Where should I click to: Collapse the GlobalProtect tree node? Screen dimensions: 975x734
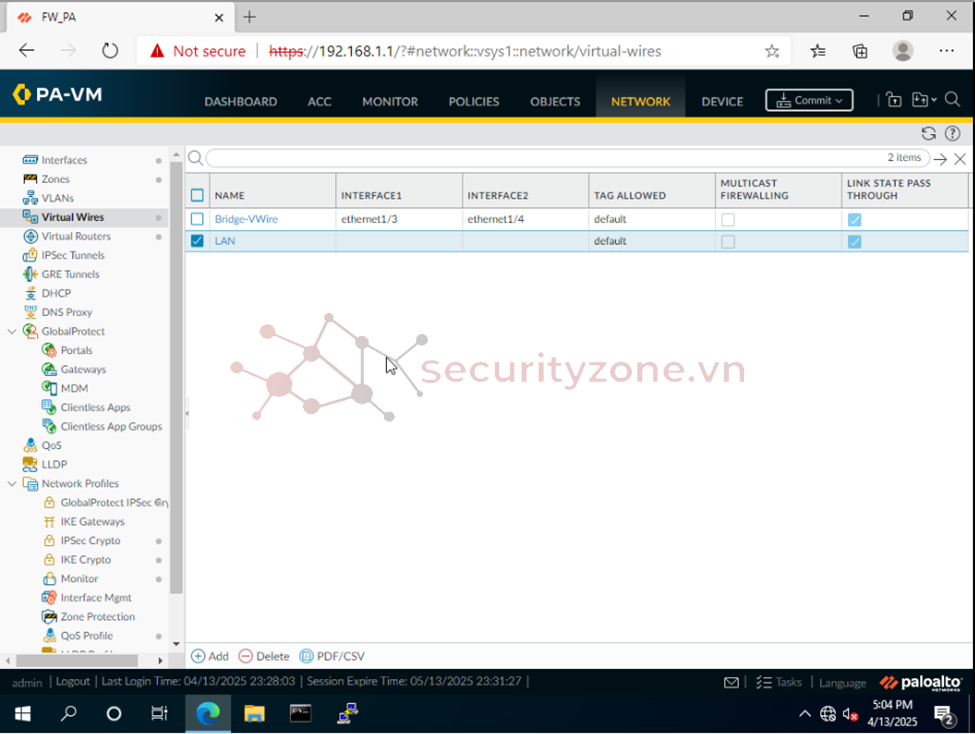click(12, 332)
